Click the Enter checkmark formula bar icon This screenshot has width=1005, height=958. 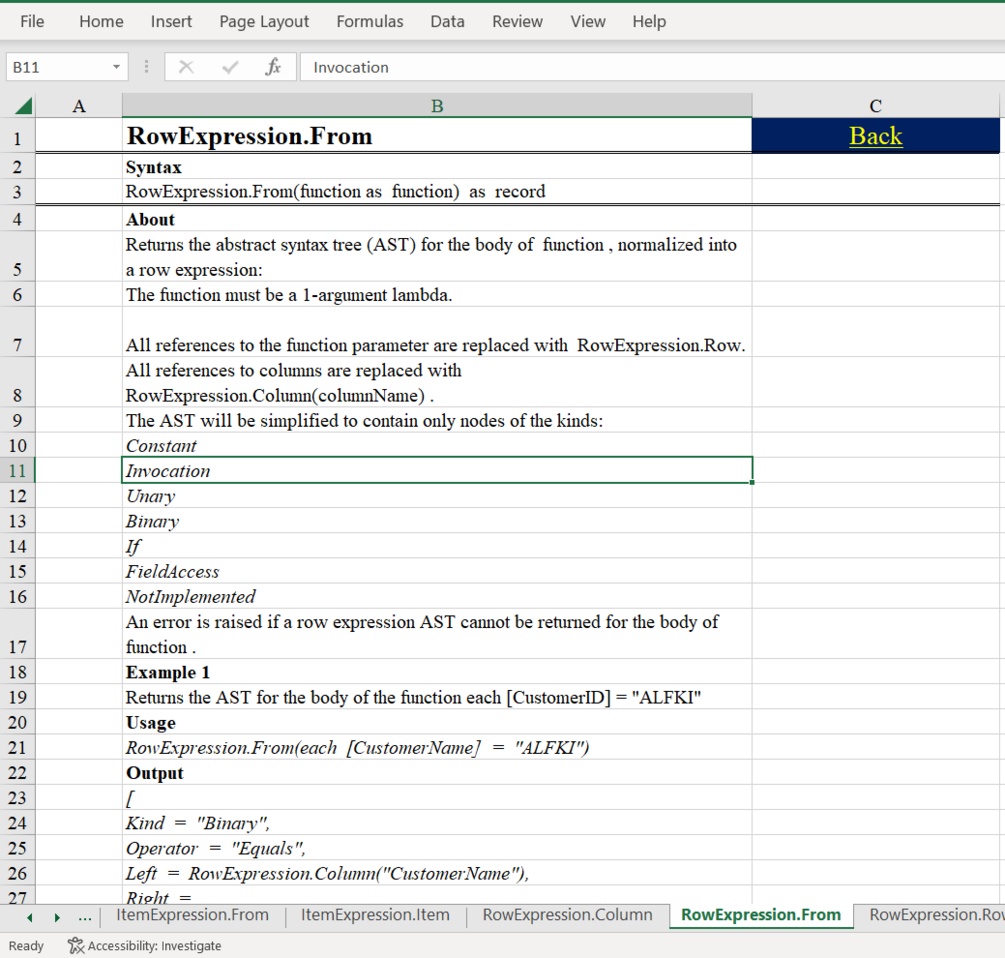(230, 67)
